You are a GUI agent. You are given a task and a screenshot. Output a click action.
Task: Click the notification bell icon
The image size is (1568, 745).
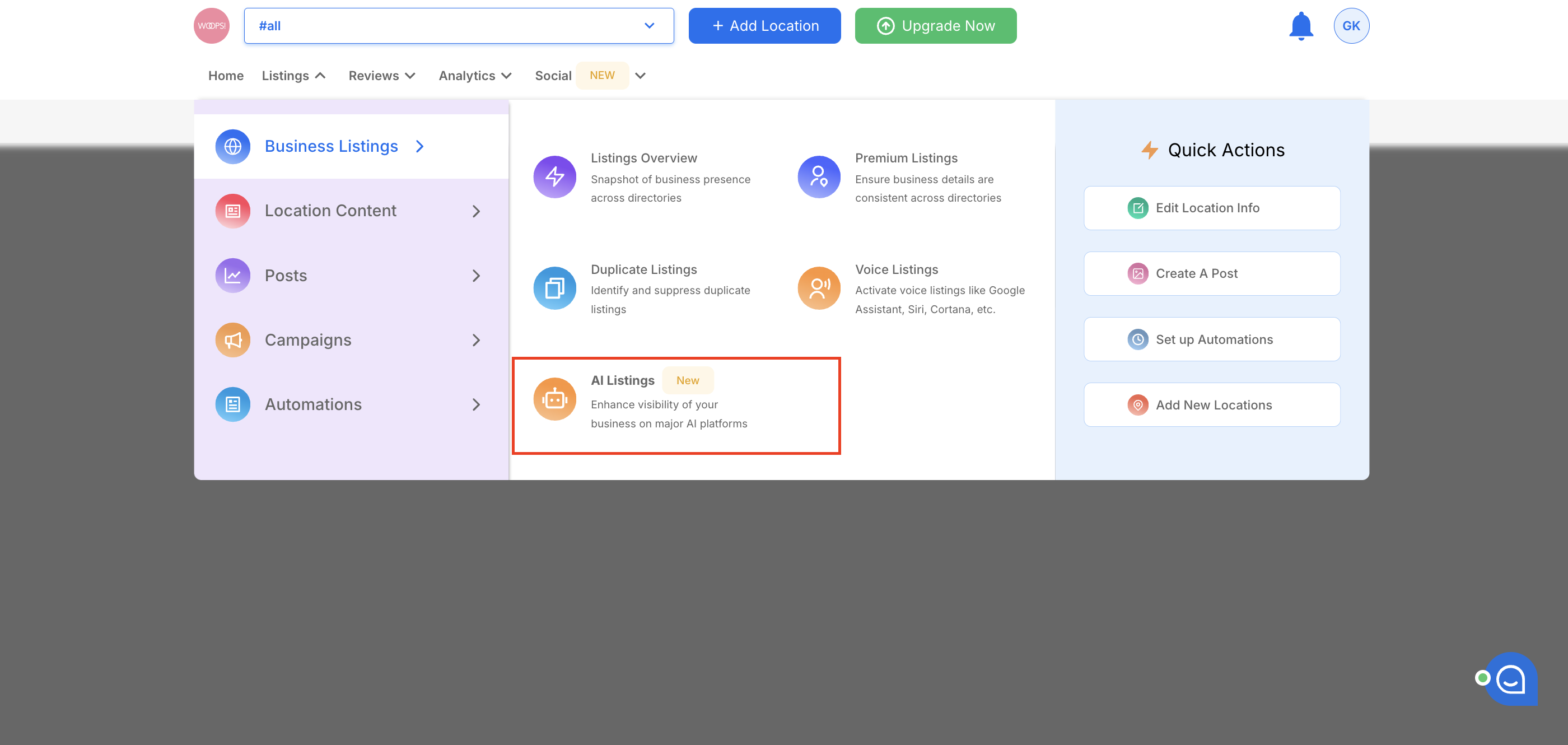1301,26
